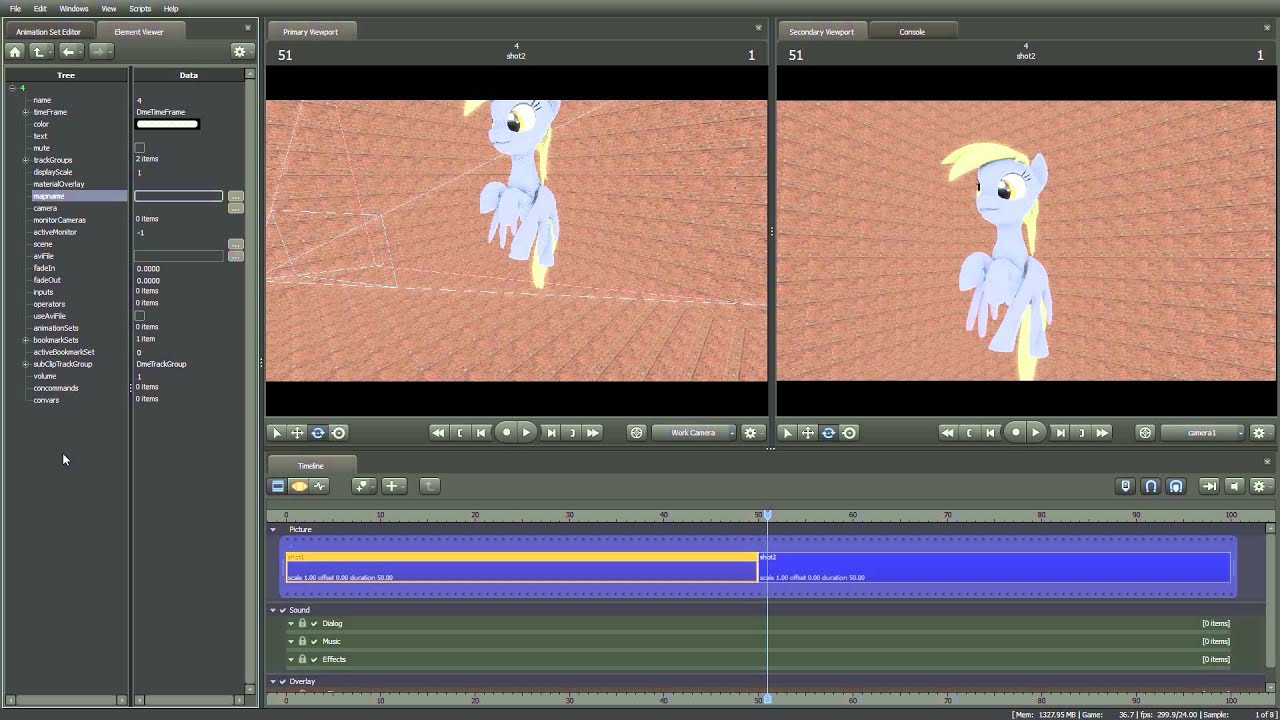Pick the move tool in Primary Viewport
This screenshot has width=1280, height=720.
click(x=297, y=433)
